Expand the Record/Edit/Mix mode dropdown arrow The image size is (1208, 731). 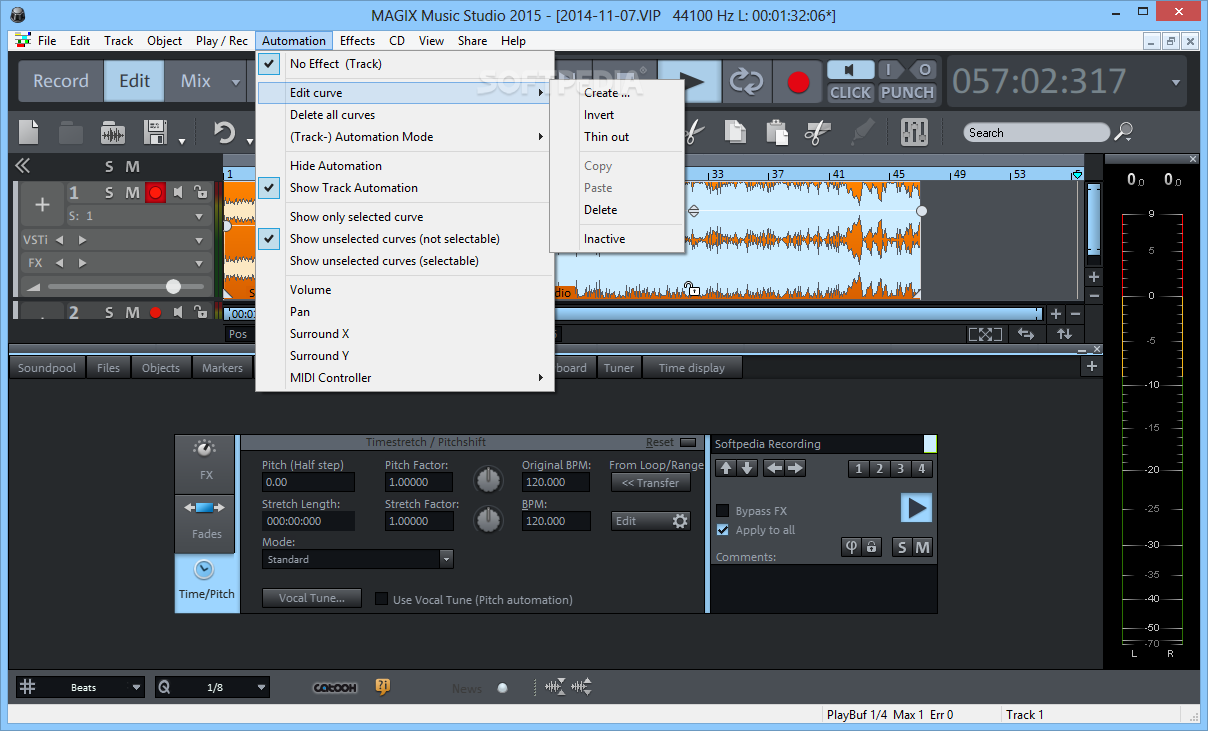[x=236, y=83]
